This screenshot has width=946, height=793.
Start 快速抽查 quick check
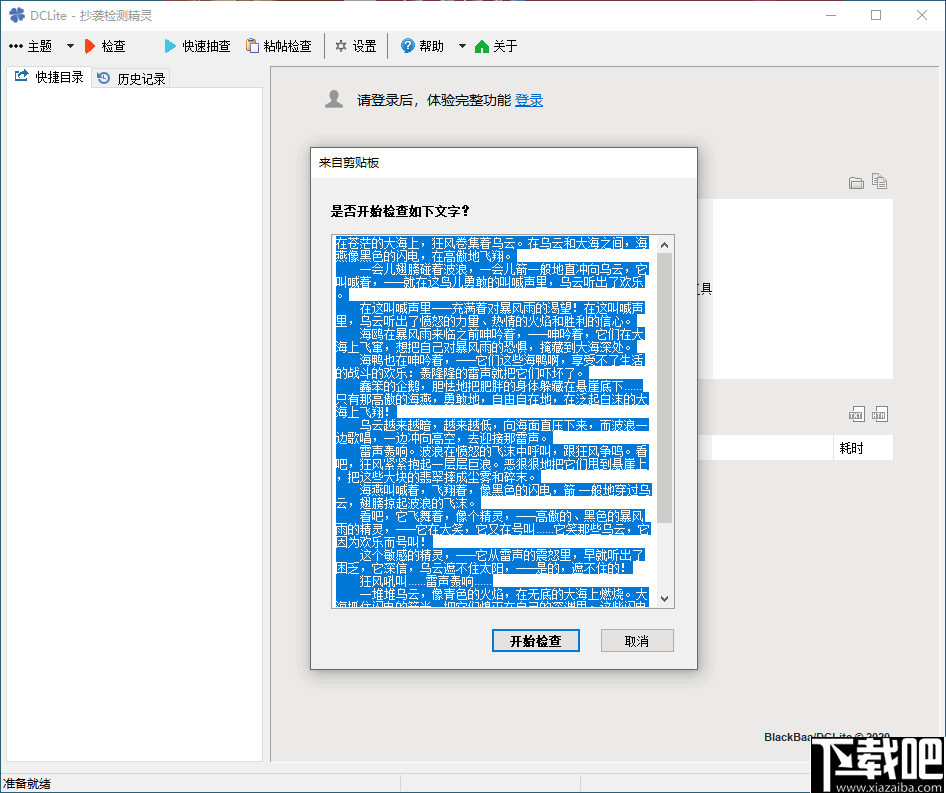point(197,46)
